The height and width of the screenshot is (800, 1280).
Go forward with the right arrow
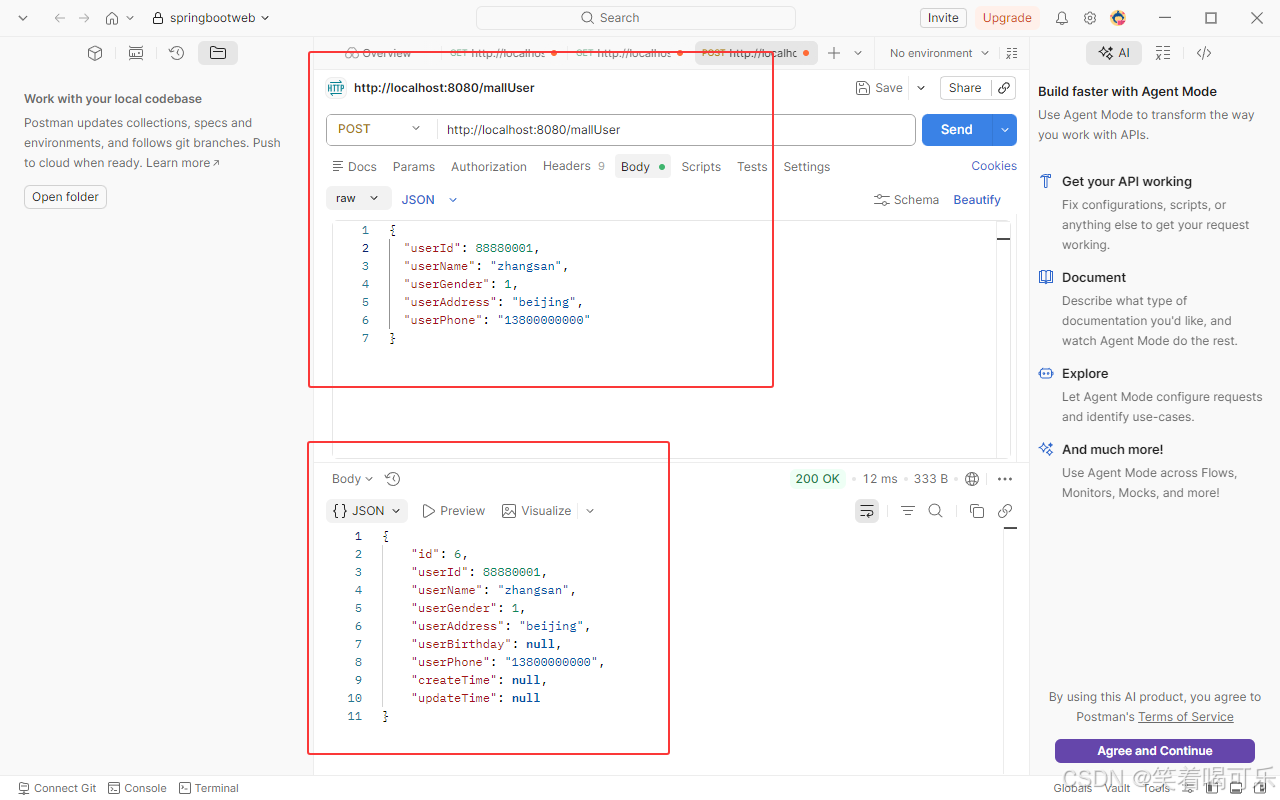click(85, 18)
